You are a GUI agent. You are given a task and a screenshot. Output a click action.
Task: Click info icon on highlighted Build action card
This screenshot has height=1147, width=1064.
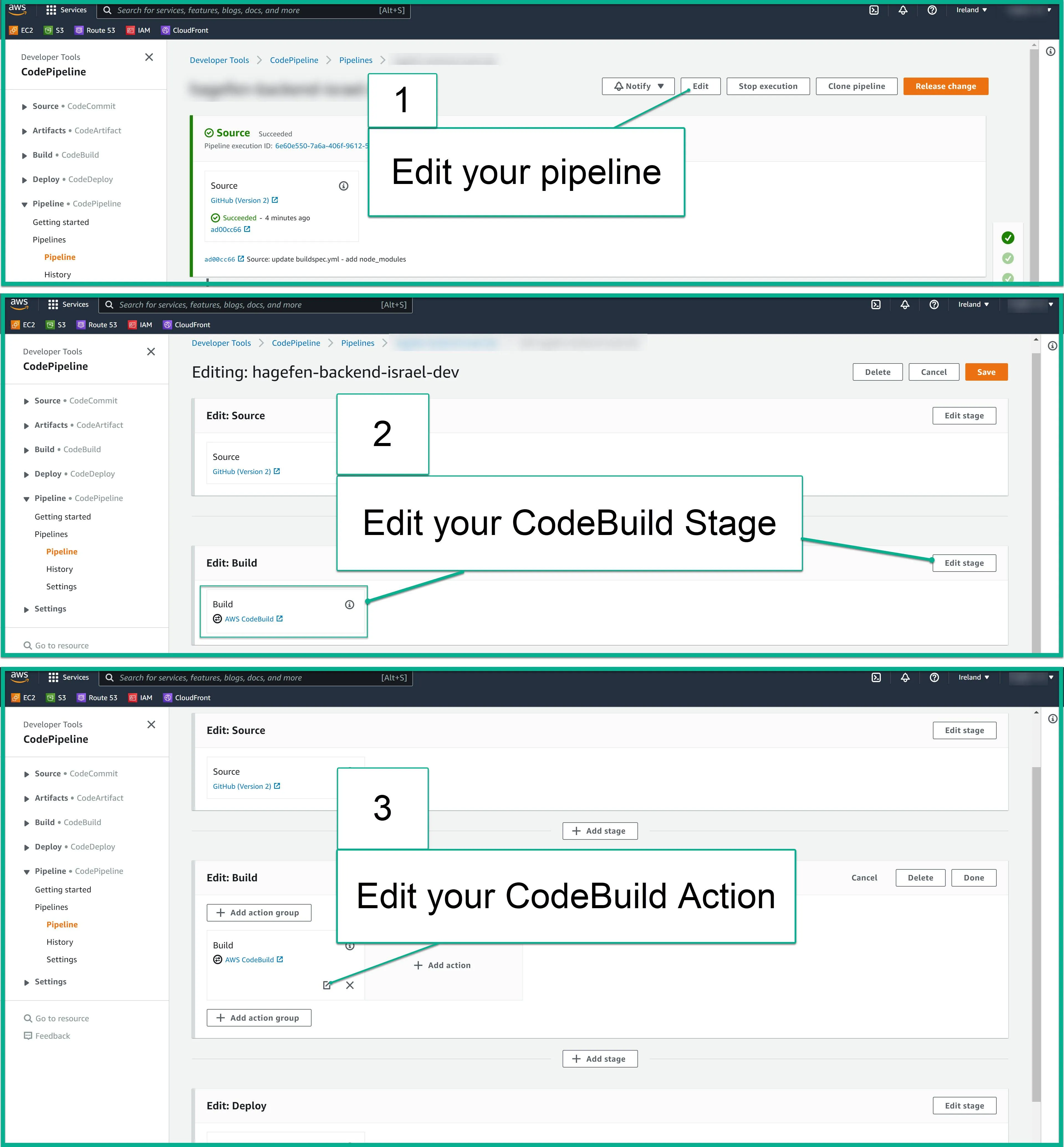[349, 604]
